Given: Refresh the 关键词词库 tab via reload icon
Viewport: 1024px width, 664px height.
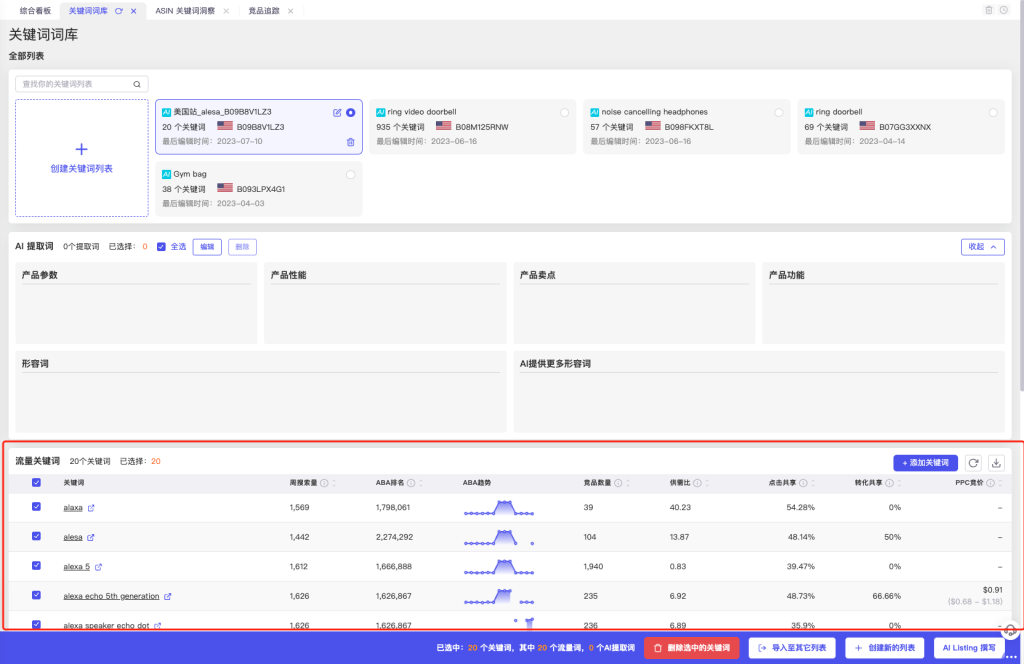Looking at the screenshot, I should click(119, 11).
